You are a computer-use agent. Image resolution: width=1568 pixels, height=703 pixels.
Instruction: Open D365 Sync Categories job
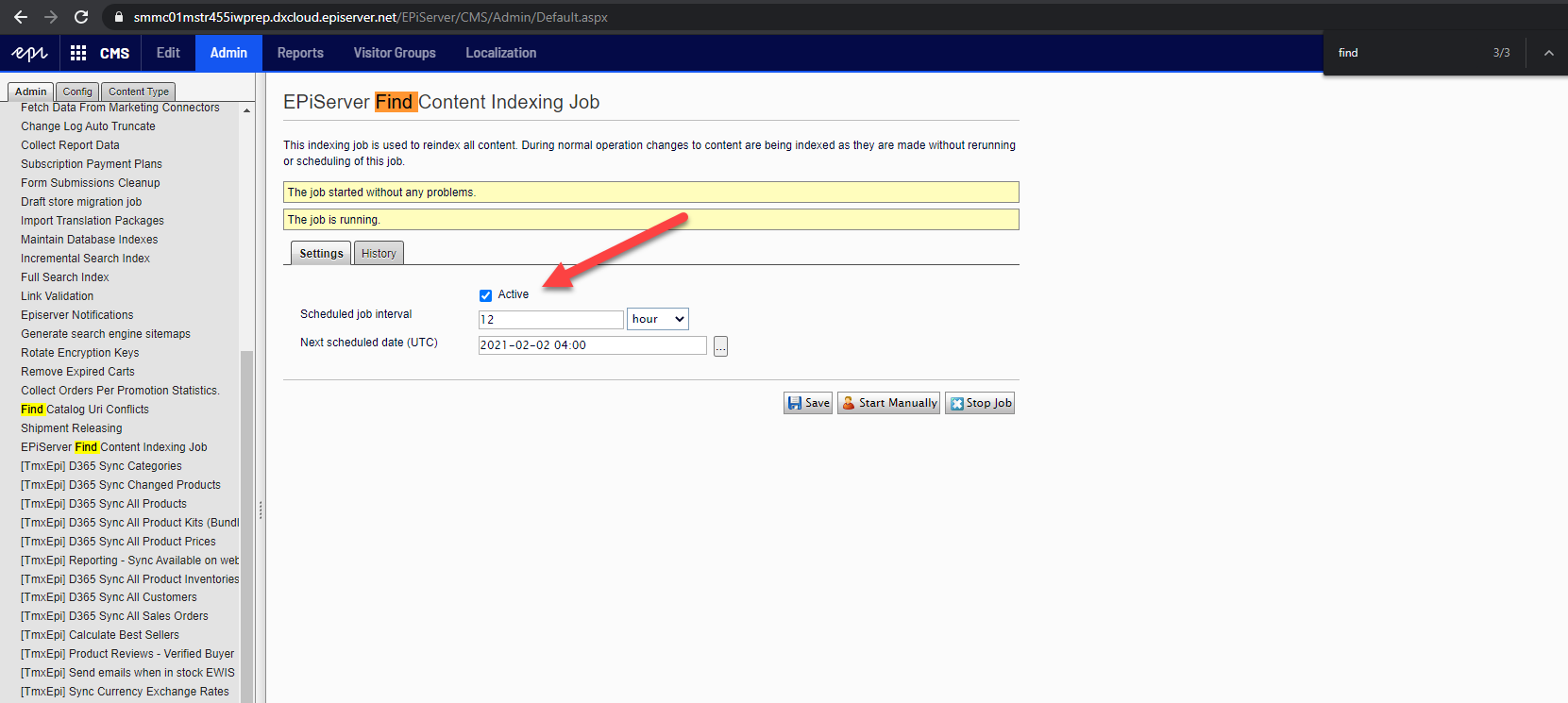pos(101,466)
